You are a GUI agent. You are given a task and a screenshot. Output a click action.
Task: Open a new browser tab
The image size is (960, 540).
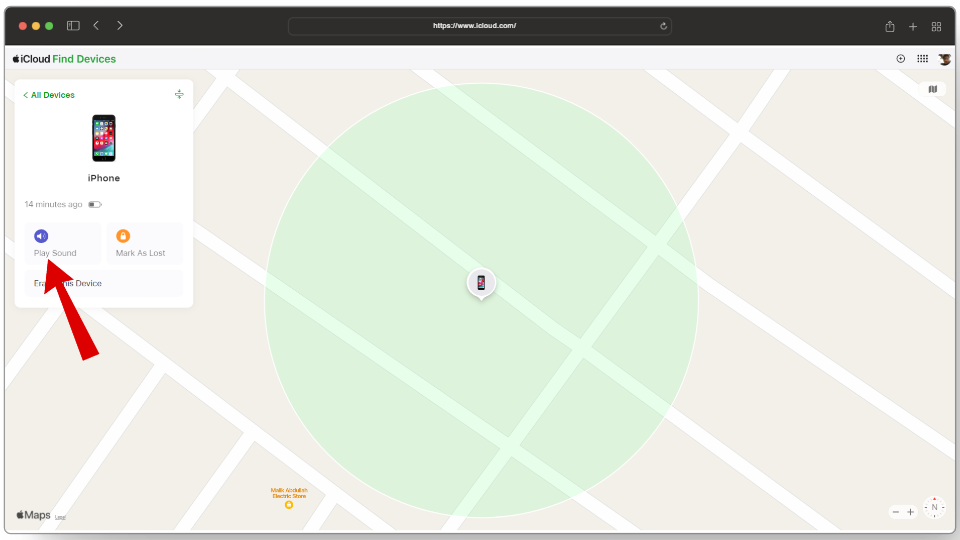pyautogui.click(x=913, y=26)
